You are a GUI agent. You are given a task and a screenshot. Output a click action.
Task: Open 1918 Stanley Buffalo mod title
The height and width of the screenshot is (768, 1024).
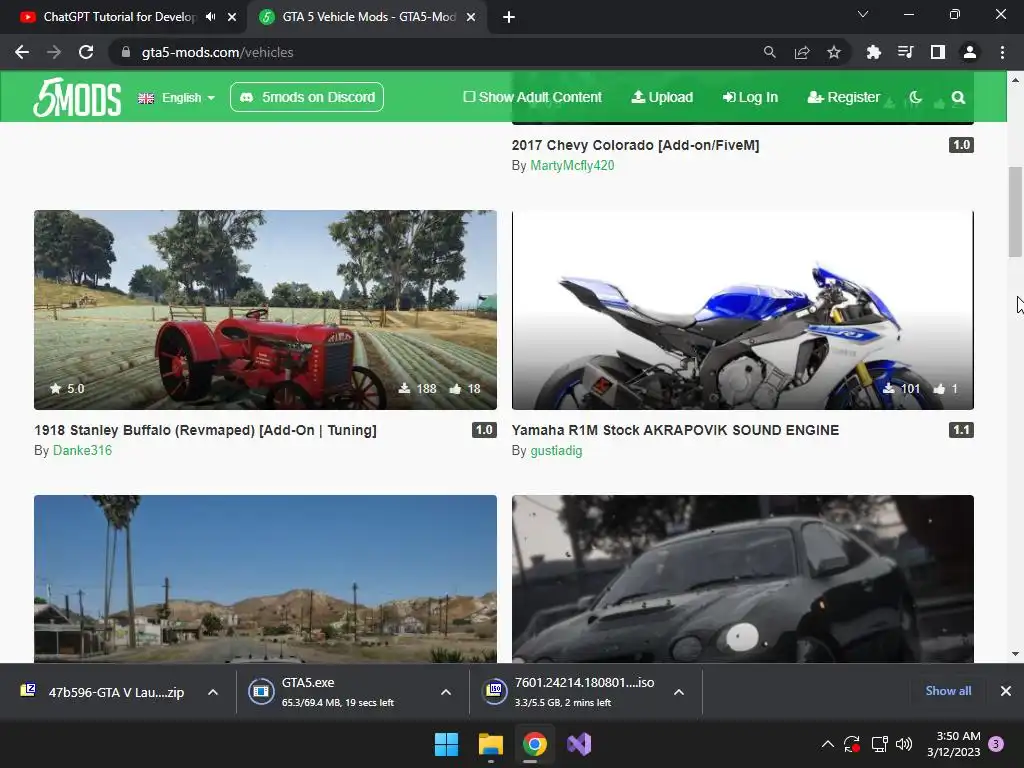pos(205,430)
